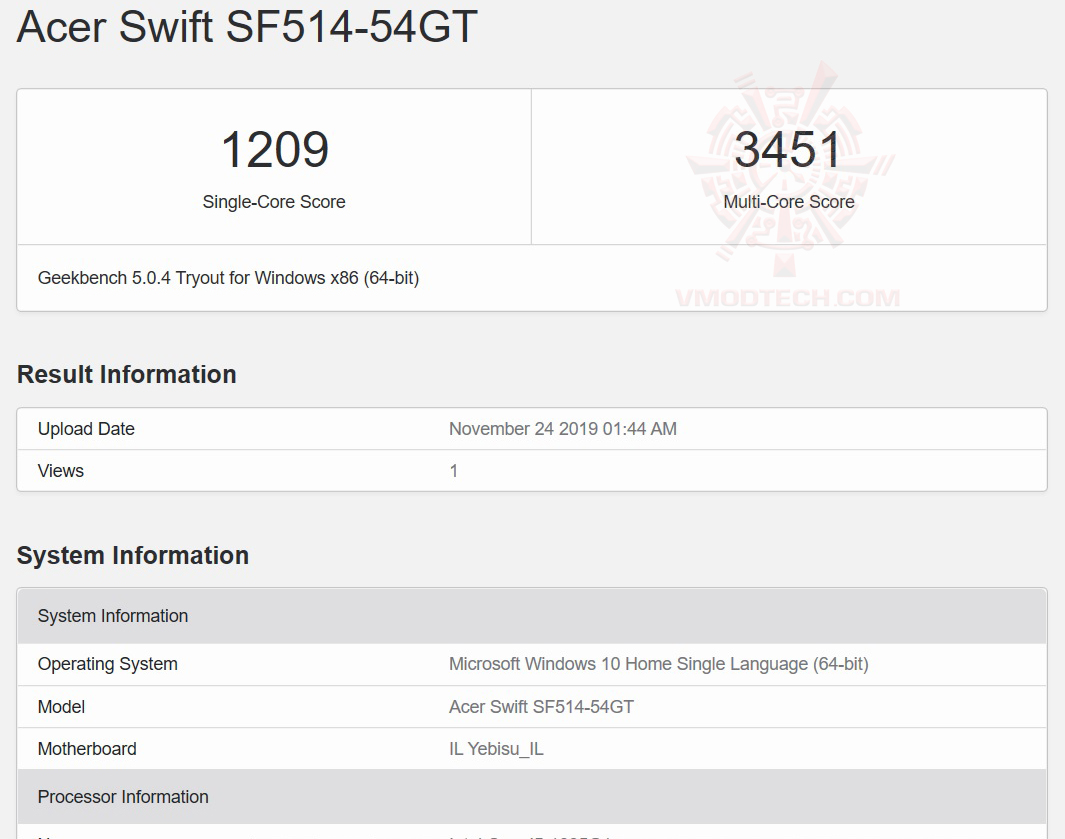Click the Microsoft Windows 10 Home value

click(658, 664)
